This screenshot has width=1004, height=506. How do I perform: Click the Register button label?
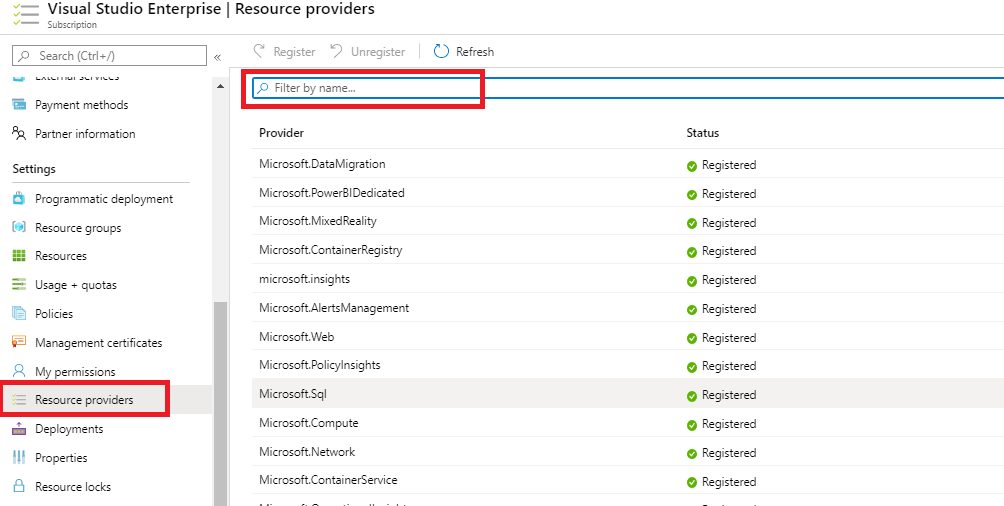(x=294, y=52)
